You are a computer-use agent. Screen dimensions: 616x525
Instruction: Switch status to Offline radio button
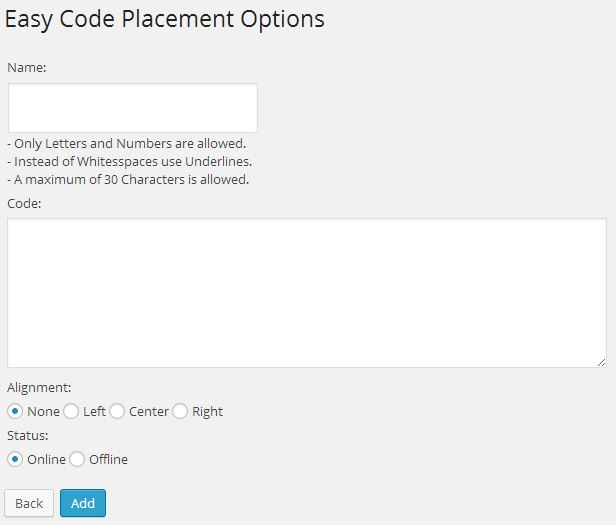point(77,459)
